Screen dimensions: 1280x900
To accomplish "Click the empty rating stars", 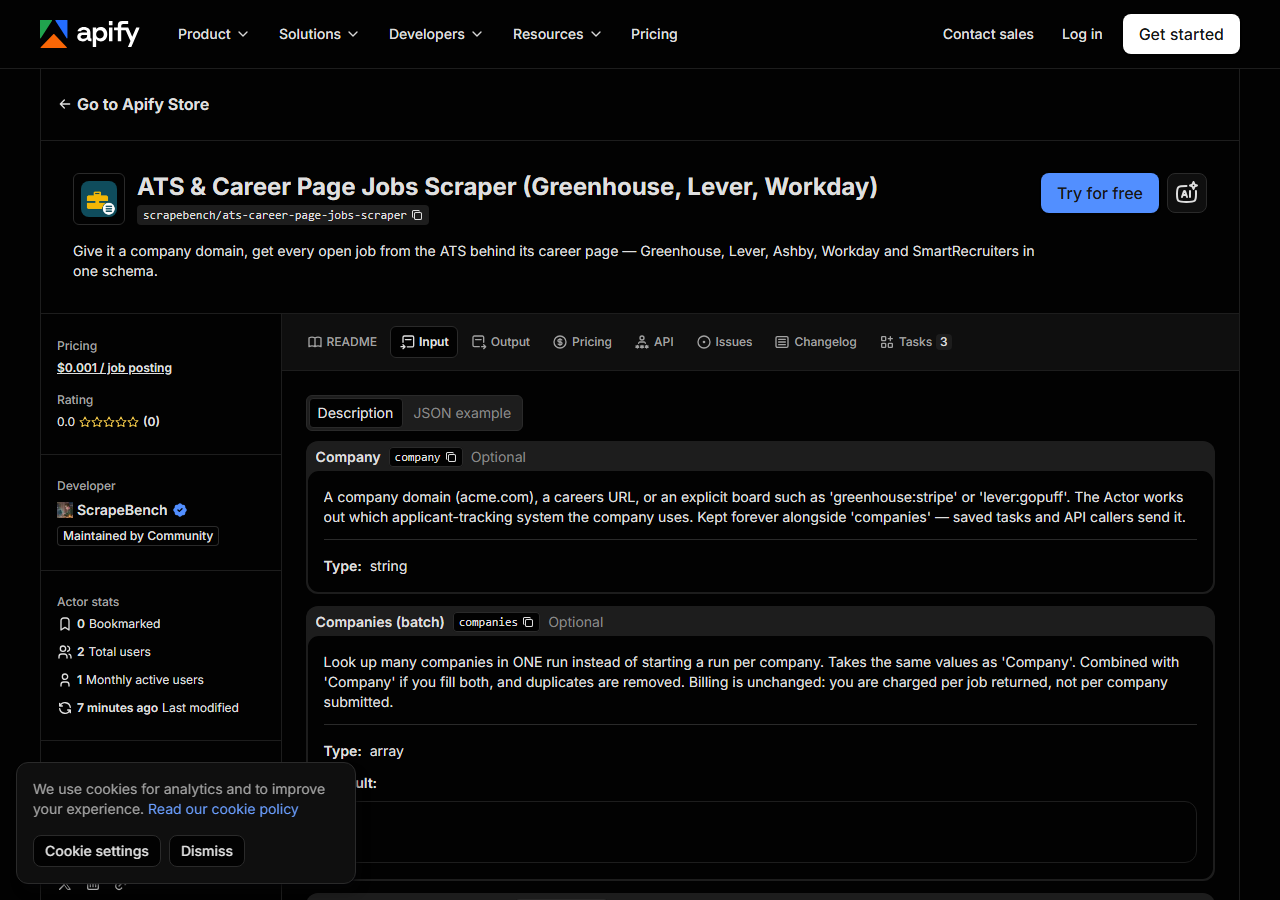I will (x=109, y=422).
